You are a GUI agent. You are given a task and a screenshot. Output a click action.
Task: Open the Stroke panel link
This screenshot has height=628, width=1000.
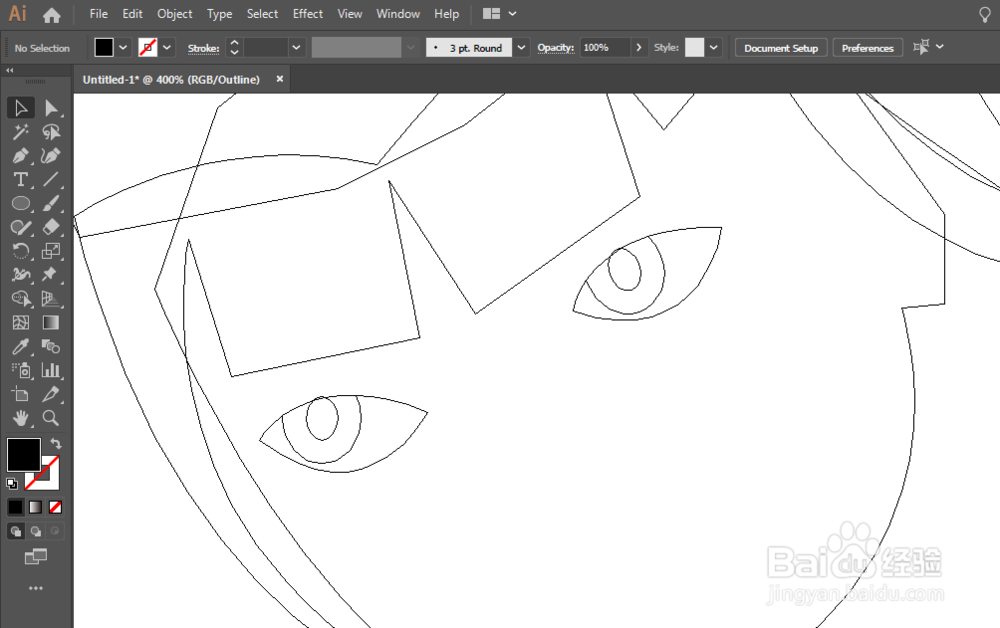coord(203,48)
